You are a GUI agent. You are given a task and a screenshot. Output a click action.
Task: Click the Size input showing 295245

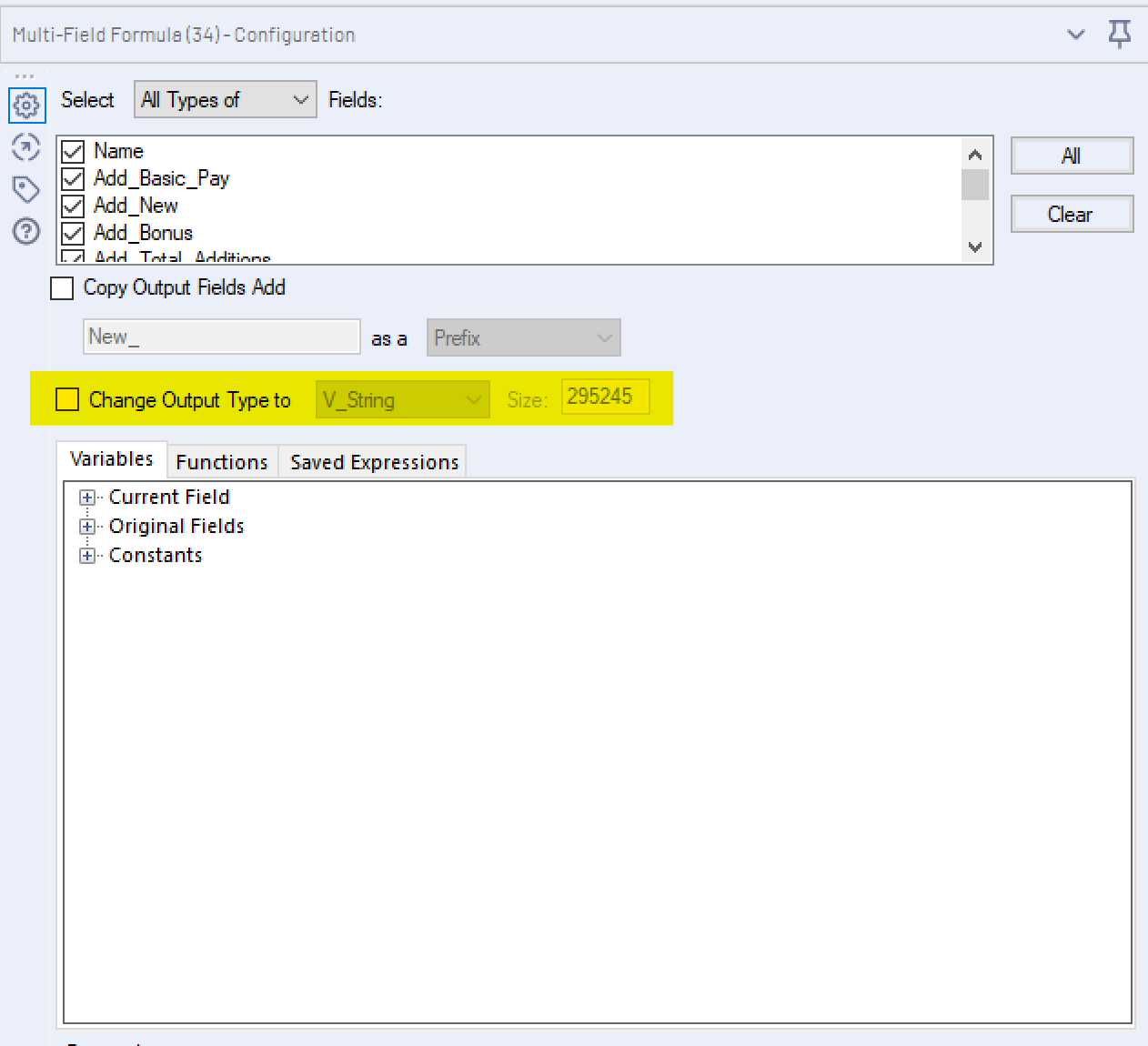point(604,396)
